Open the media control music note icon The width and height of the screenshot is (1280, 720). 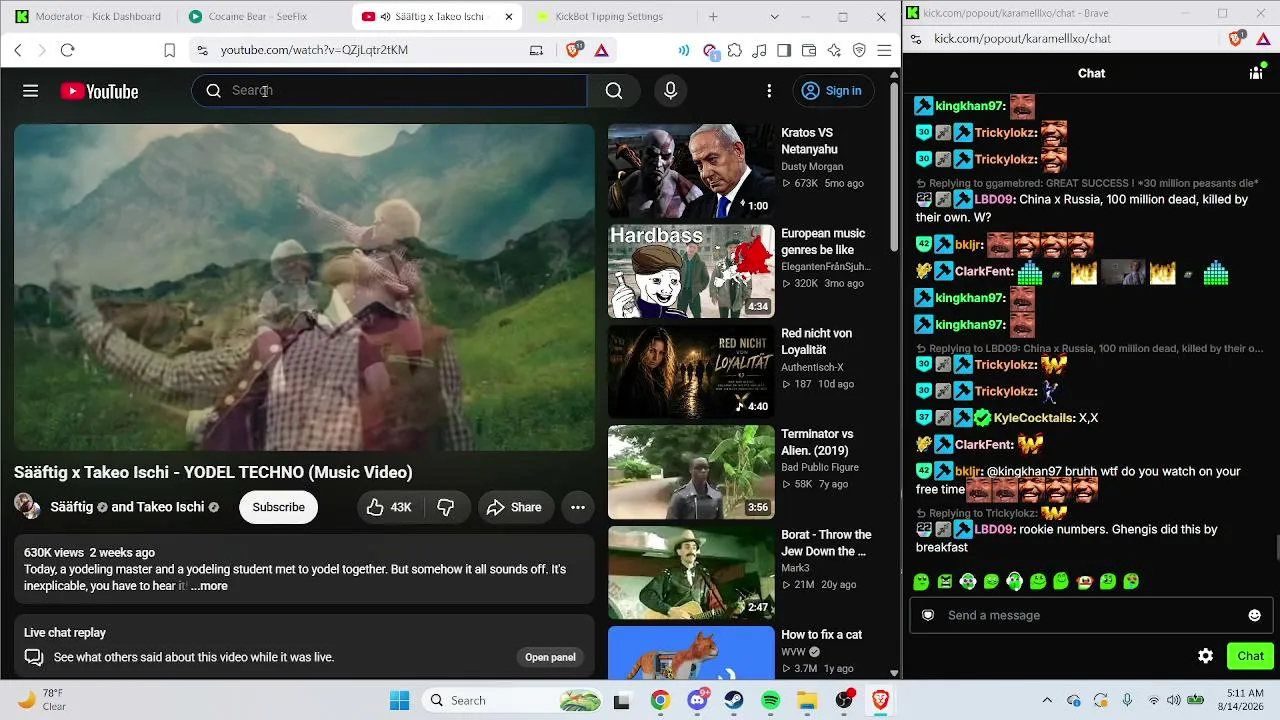(760, 50)
